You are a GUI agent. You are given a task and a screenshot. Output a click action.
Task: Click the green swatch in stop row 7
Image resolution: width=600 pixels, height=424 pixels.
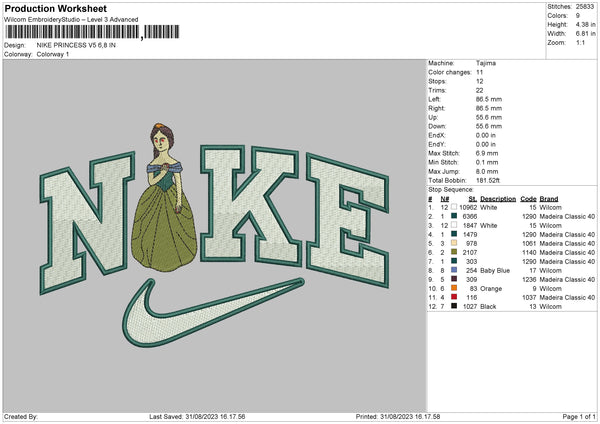(454, 261)
